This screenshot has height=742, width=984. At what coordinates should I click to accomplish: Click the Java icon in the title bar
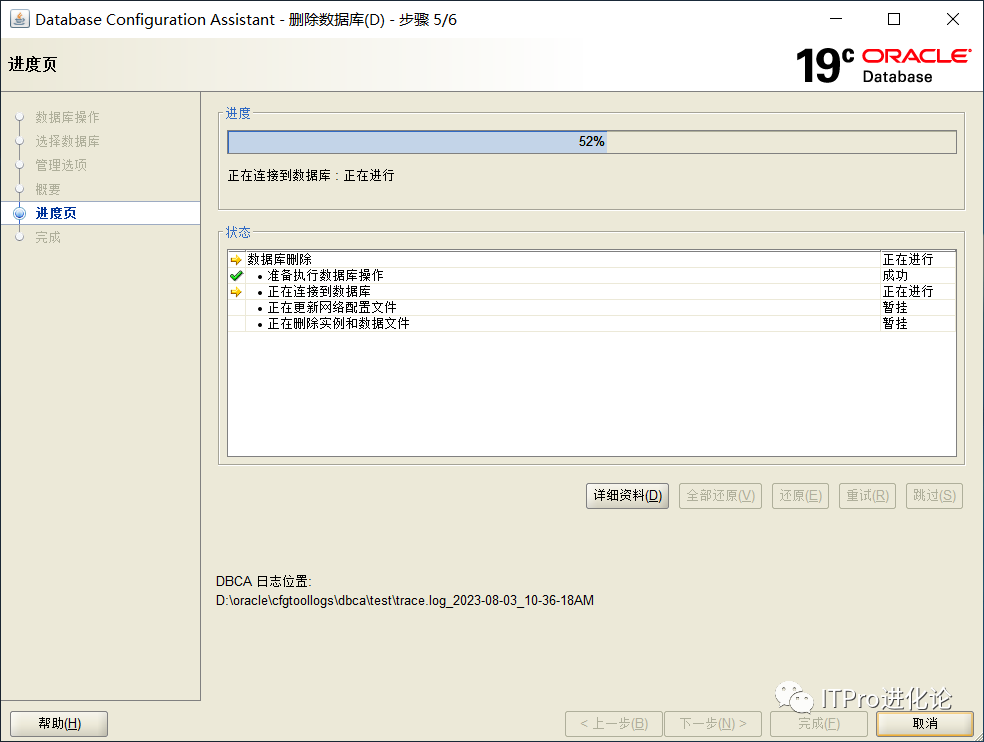click(19, 19)
